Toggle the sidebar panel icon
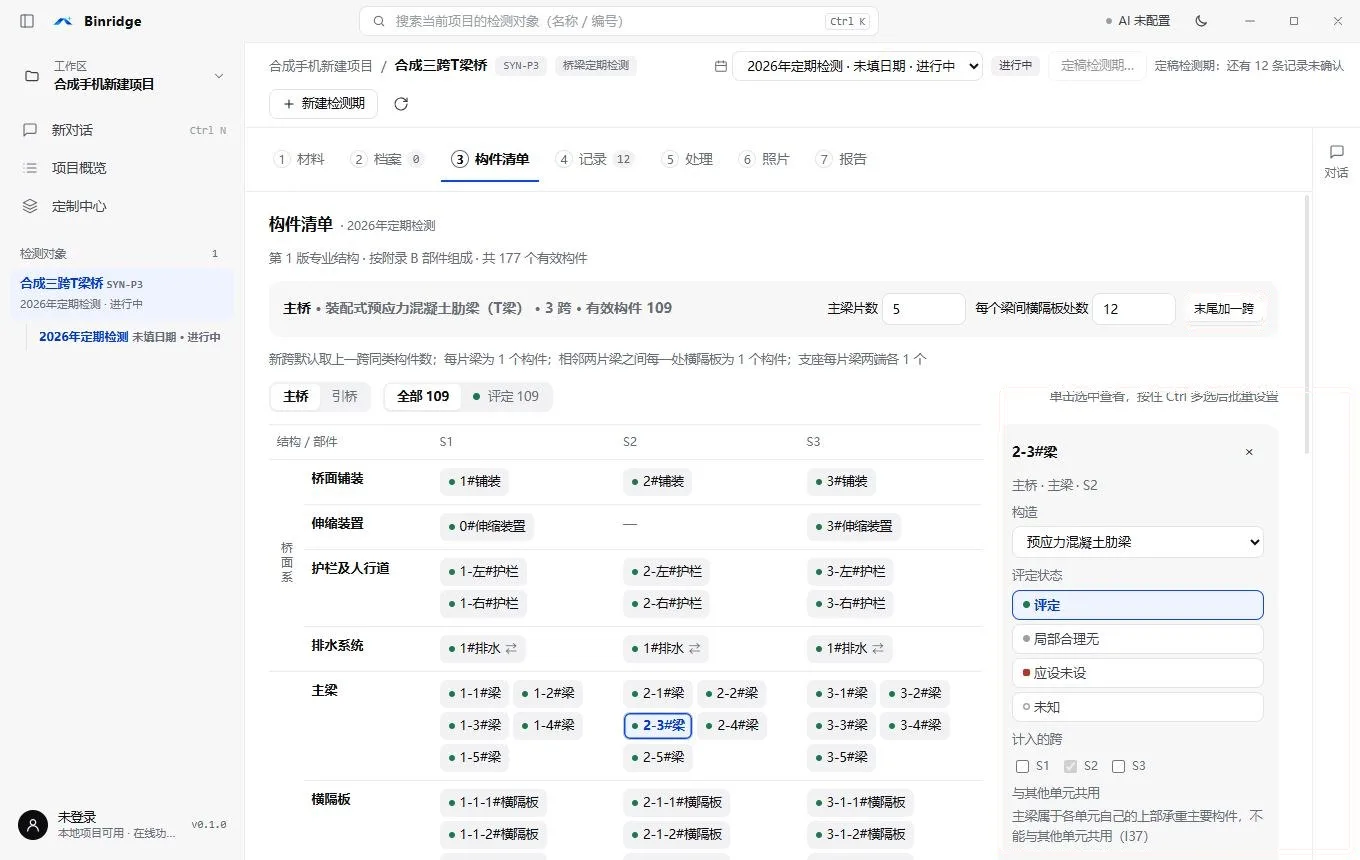The height and width of the screenshot is (860, 1360). (x=27, y=21)
